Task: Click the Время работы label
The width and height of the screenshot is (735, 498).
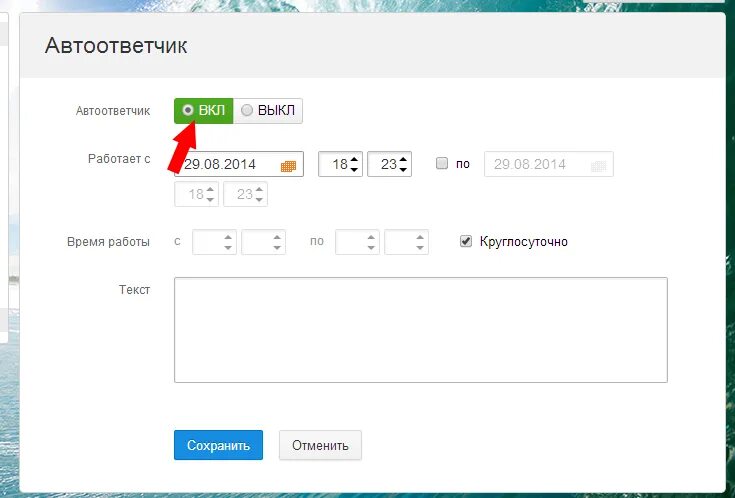Action: point(108,242)
